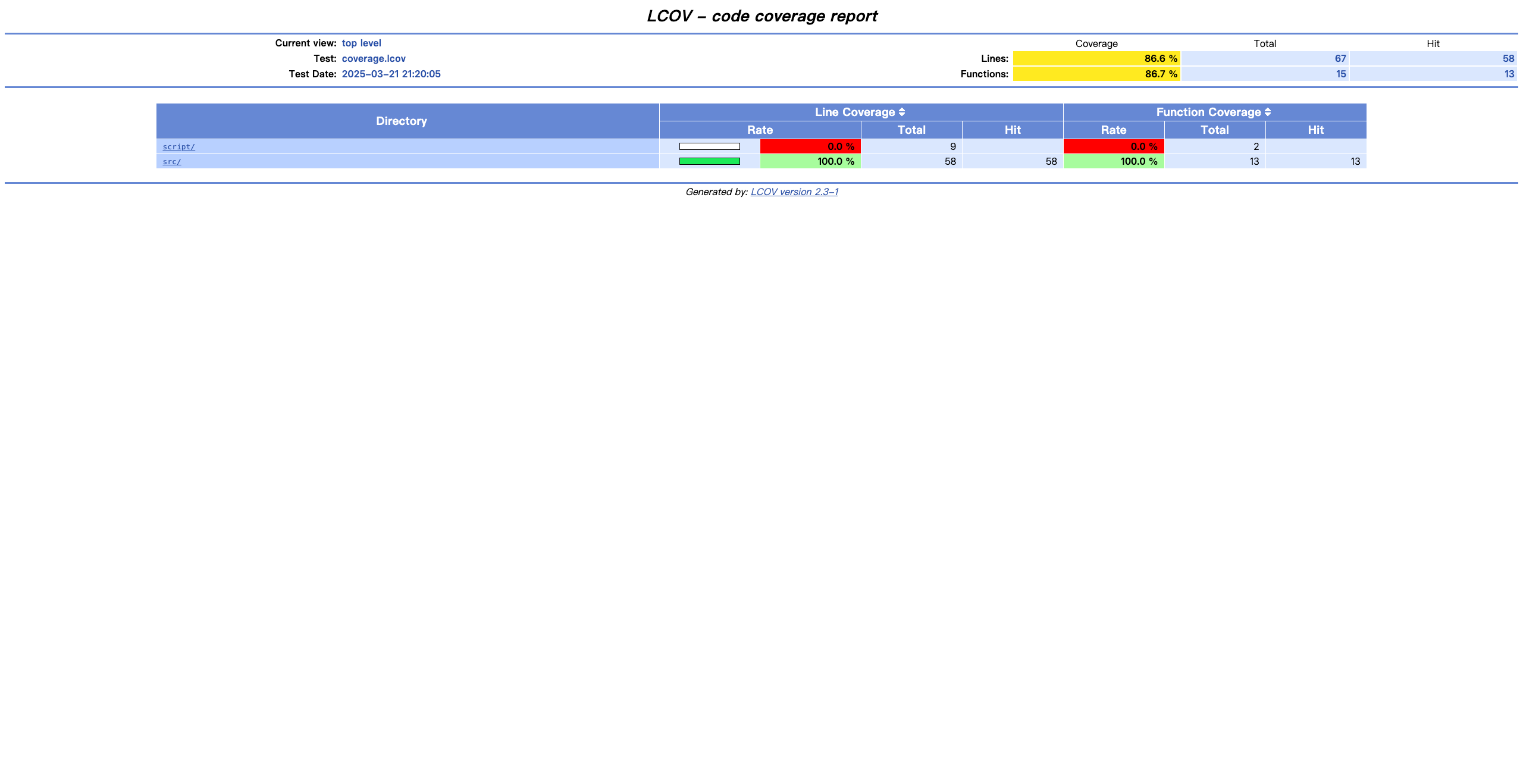
Task: Click src/ function coverage Hit cell 13
Action: click(x=1316, y=161)
